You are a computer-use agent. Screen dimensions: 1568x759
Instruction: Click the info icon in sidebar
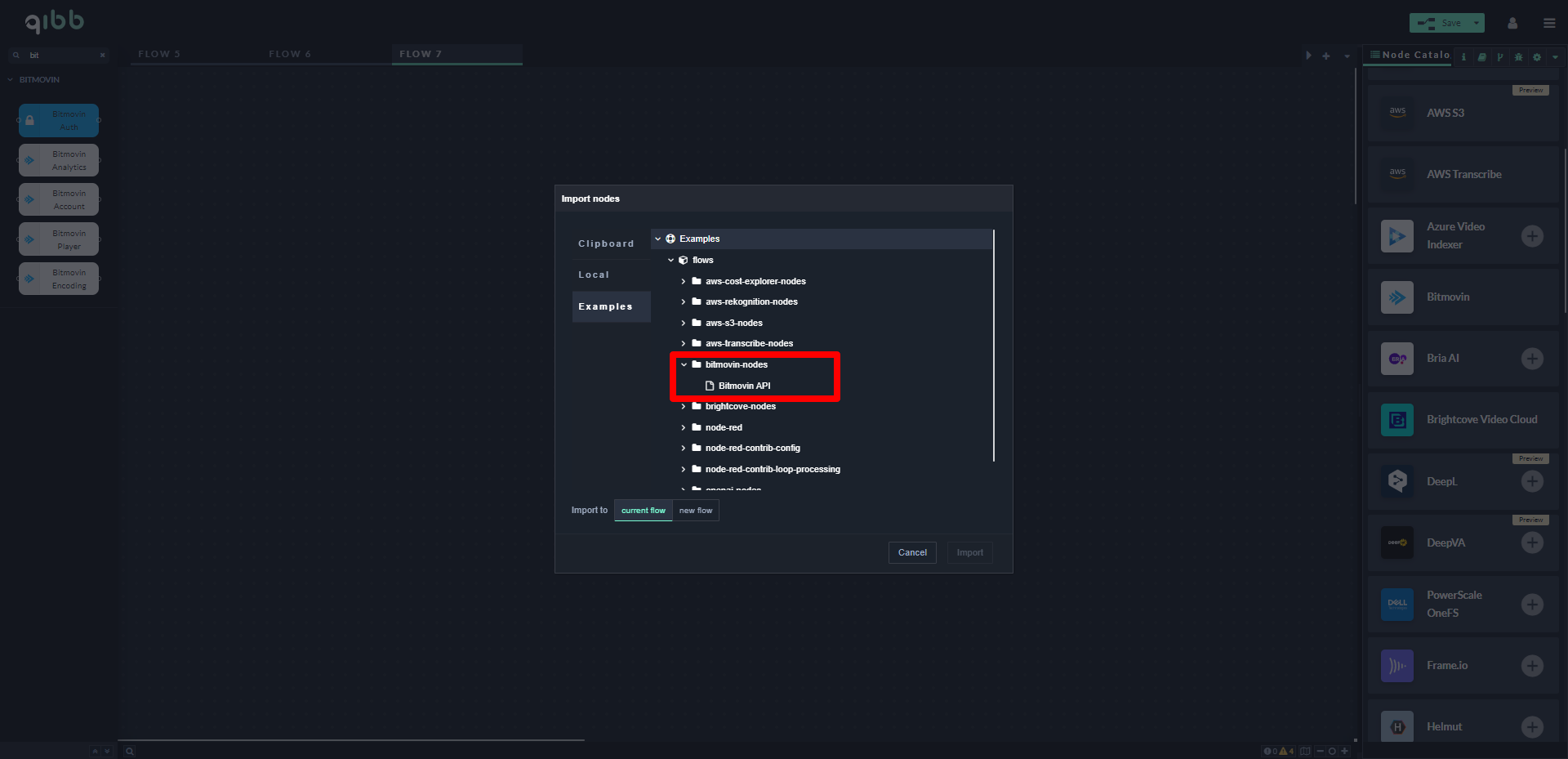pyautogui.click(x=1463, y=57)
